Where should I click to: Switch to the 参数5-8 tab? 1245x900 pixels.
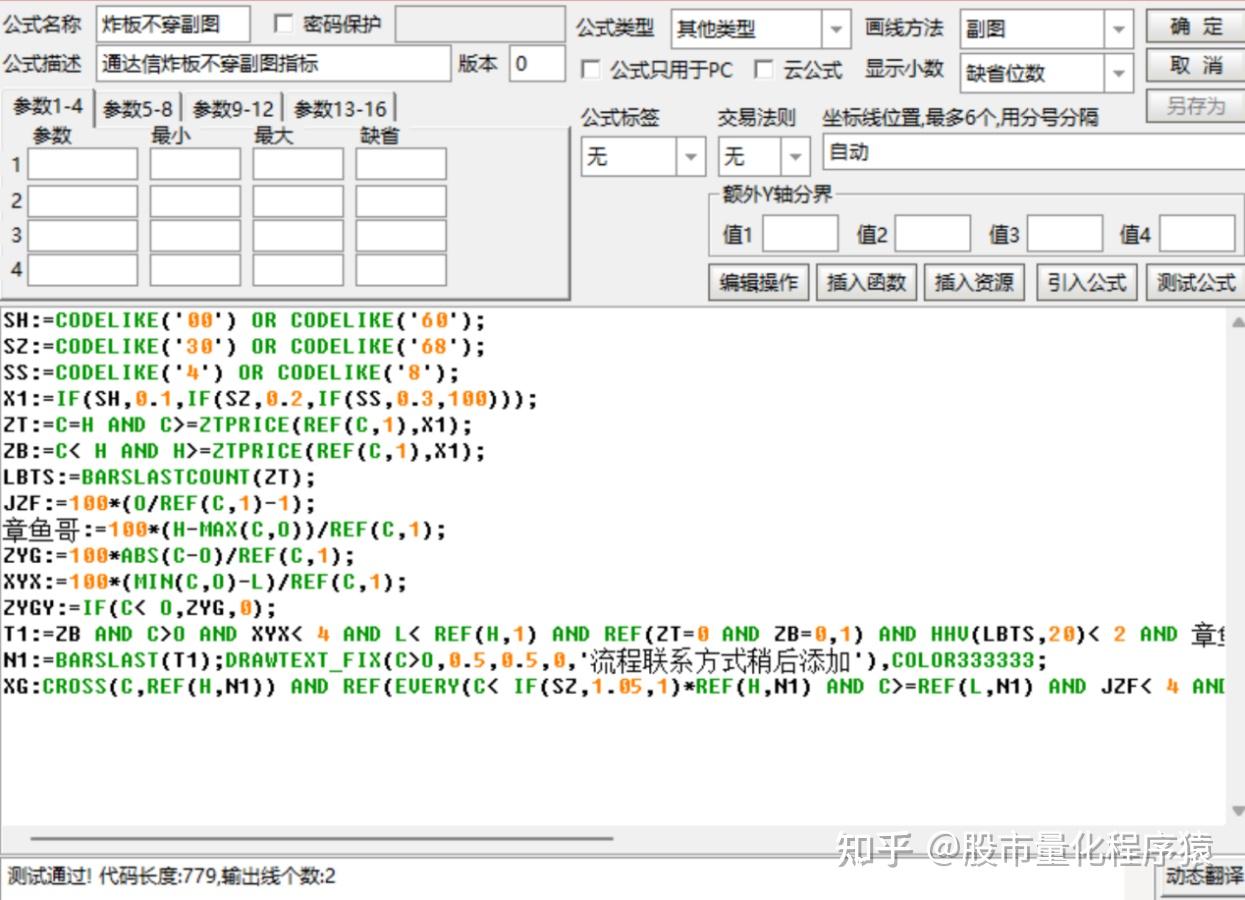click(138, 109)
